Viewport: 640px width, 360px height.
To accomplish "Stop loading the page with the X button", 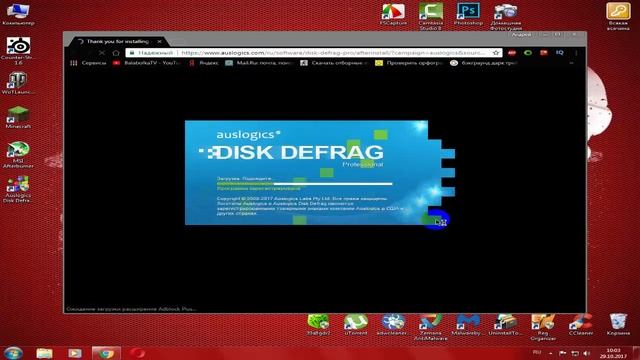I will pyautogui.click(x=102, y=53).
